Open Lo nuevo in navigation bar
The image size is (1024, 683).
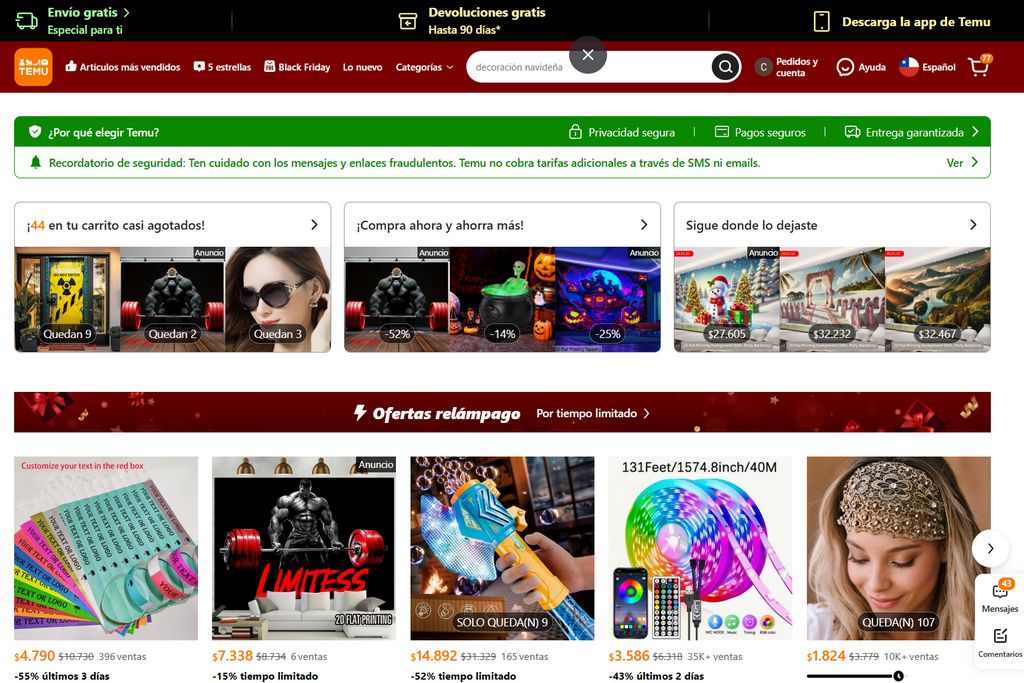click(x=362, y=67)
